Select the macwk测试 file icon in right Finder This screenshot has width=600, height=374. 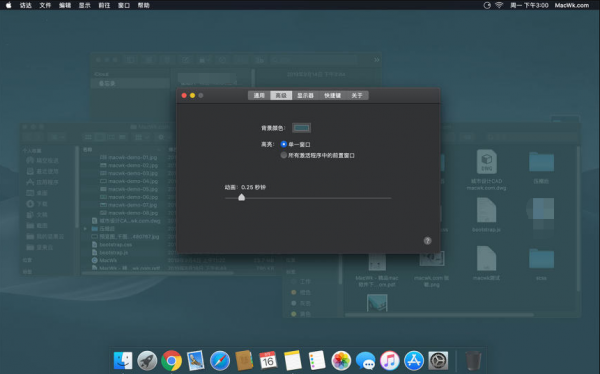point(486,259)
